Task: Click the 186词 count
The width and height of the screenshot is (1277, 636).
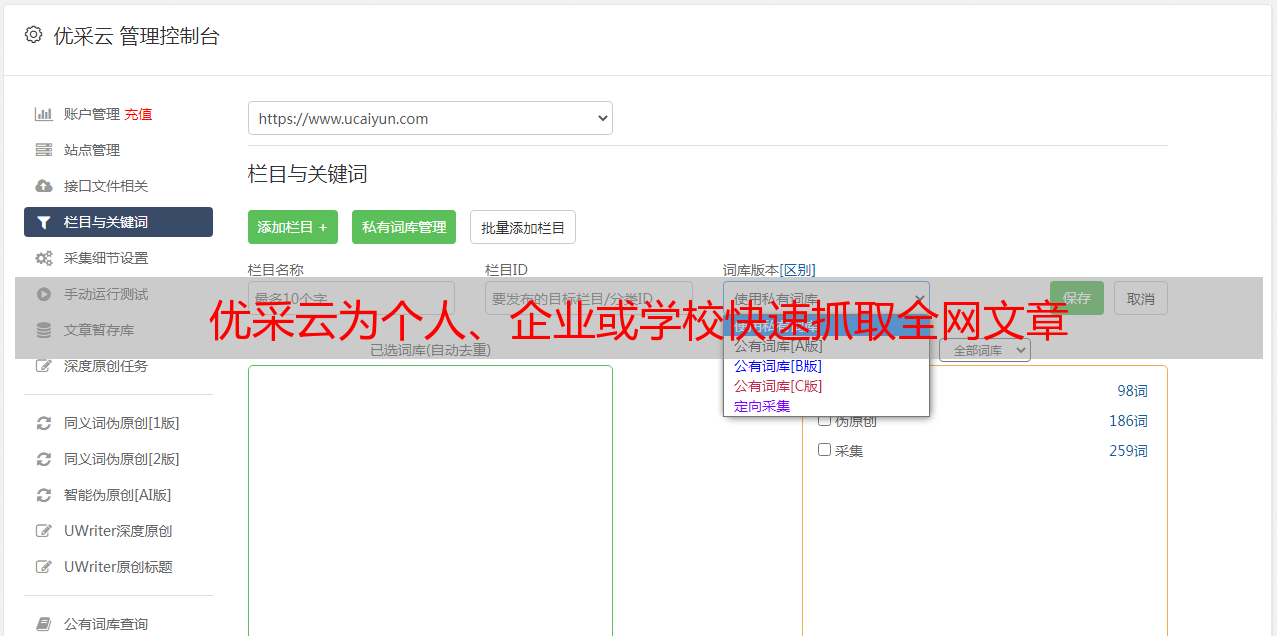Action: tap(1128, 421)
